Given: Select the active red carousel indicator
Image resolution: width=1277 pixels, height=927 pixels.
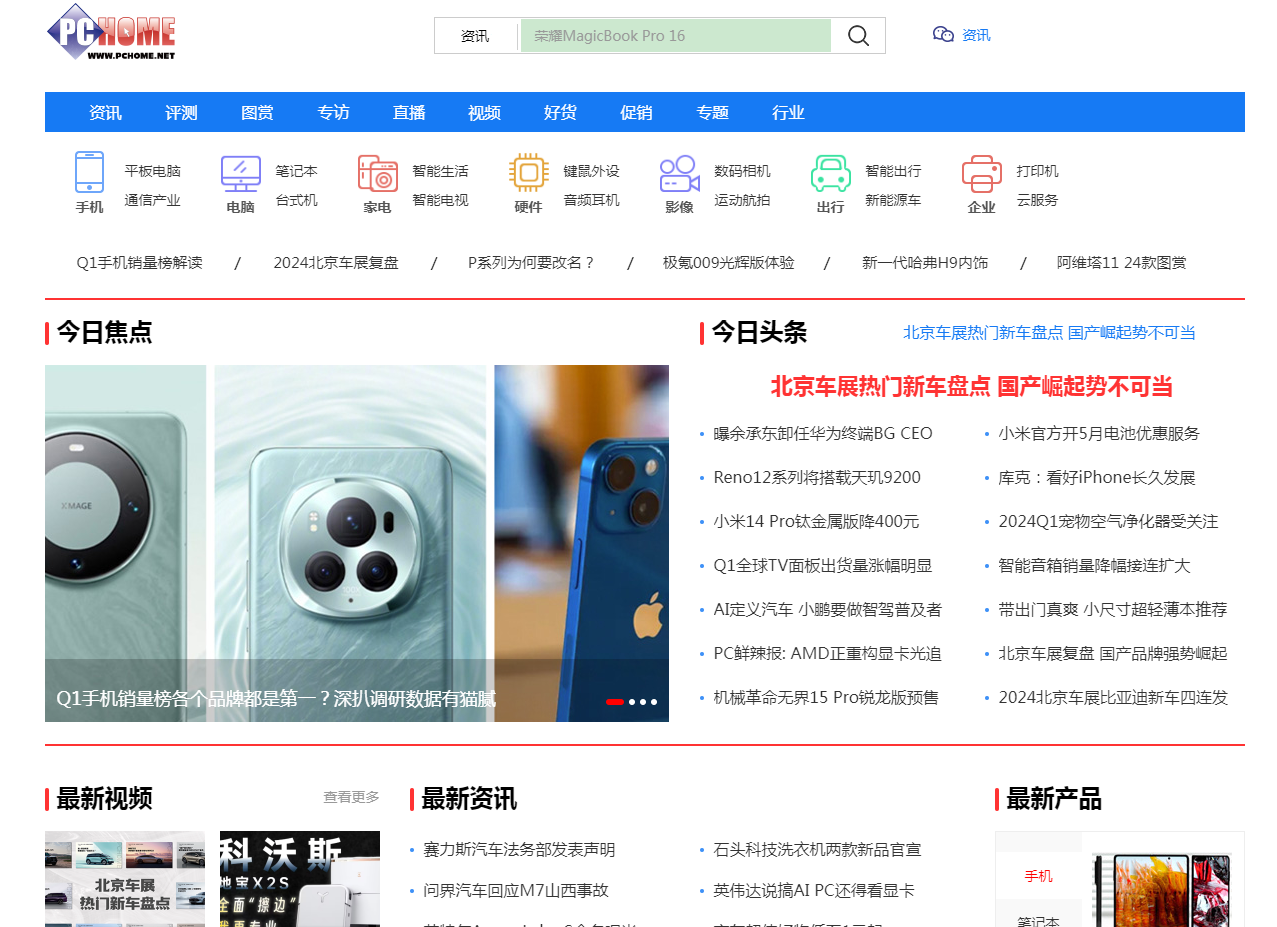Looking at the screenshot, I should click(615, 702).
